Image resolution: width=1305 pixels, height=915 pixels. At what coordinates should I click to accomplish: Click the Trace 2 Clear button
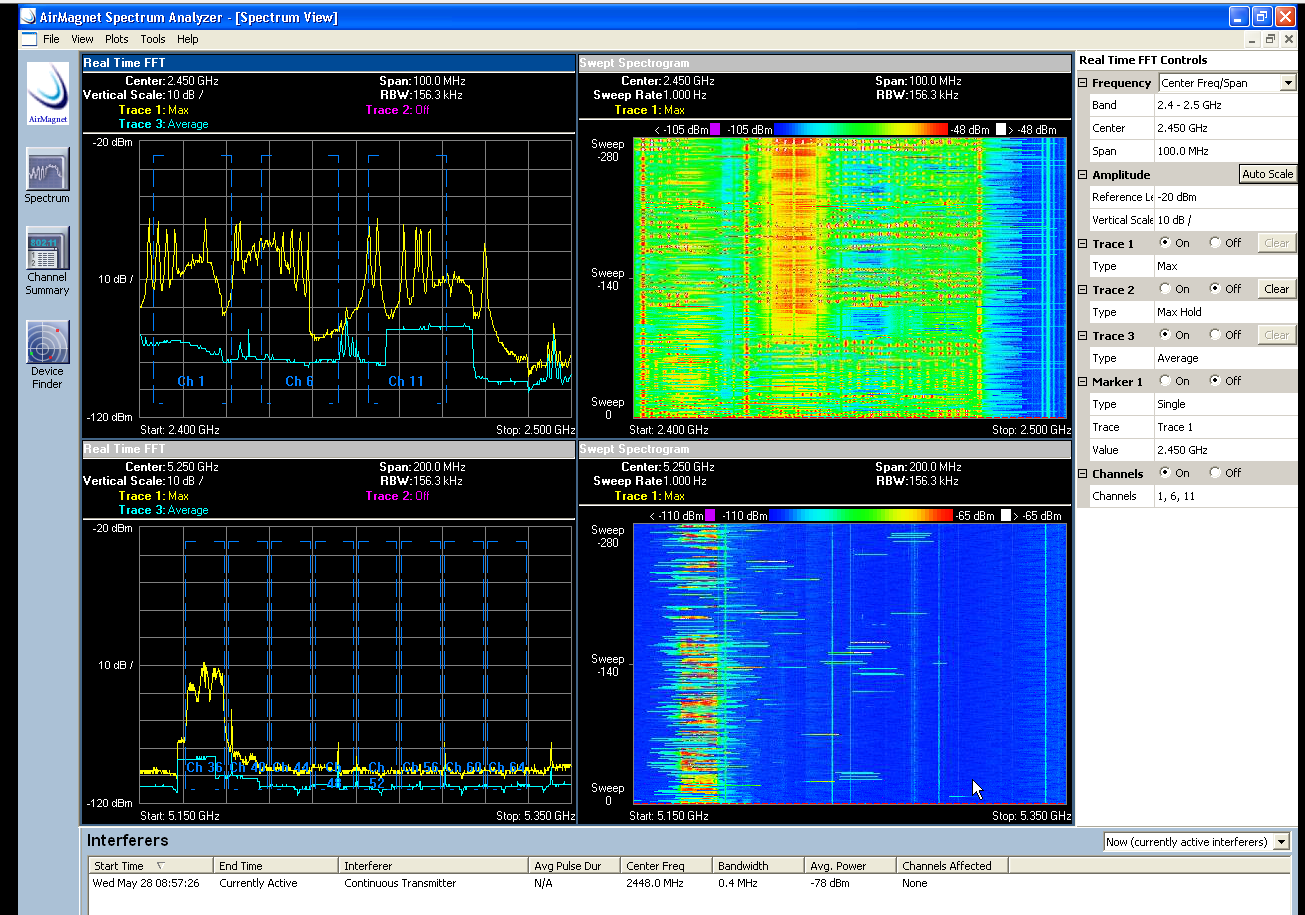(x=1276, y=289)
